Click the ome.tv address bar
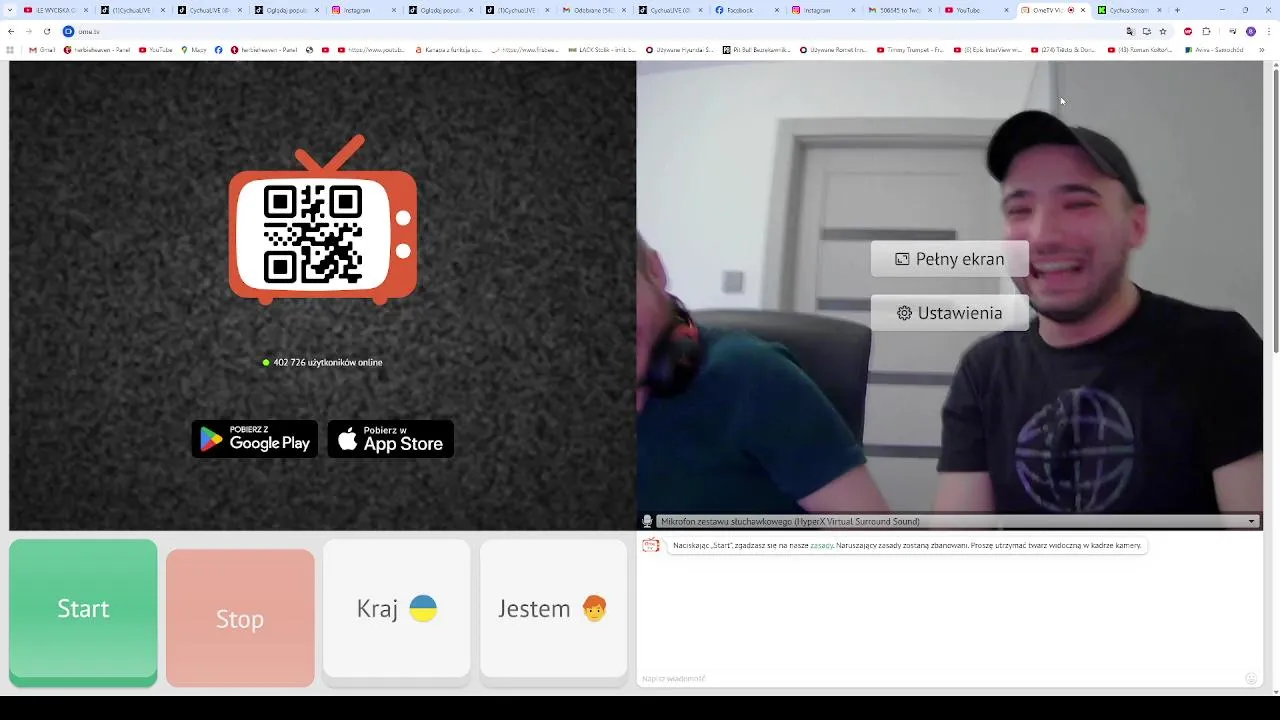 tap(590, 31)
